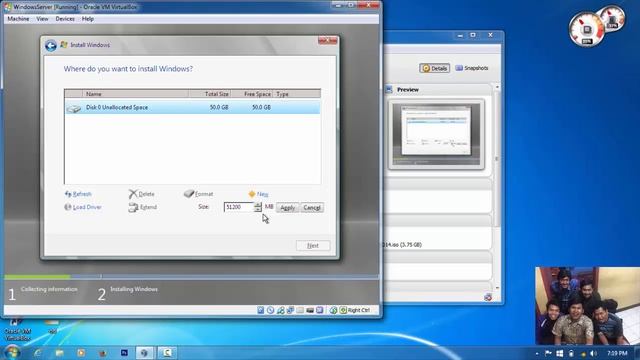
Task: Click scroll-down arrow in VirtualBox Manager details
Action: point(497,288)
